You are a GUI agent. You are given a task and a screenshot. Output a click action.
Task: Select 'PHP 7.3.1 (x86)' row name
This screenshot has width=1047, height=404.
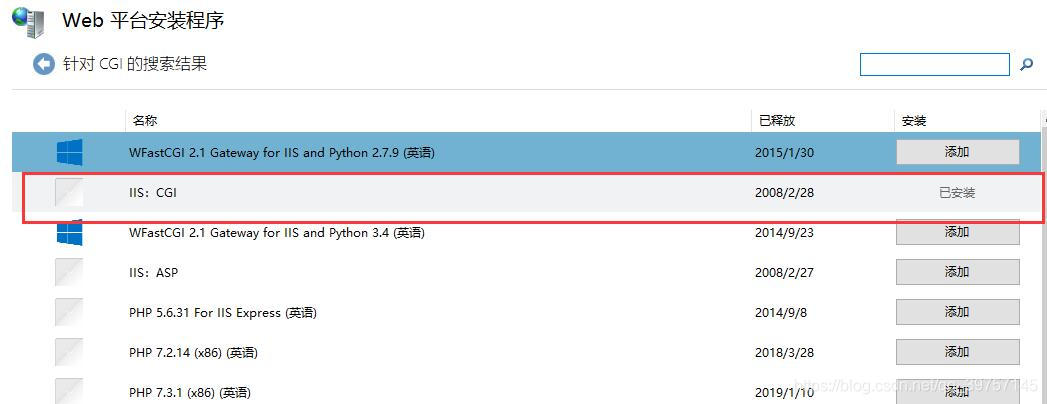tap(190, 393)
